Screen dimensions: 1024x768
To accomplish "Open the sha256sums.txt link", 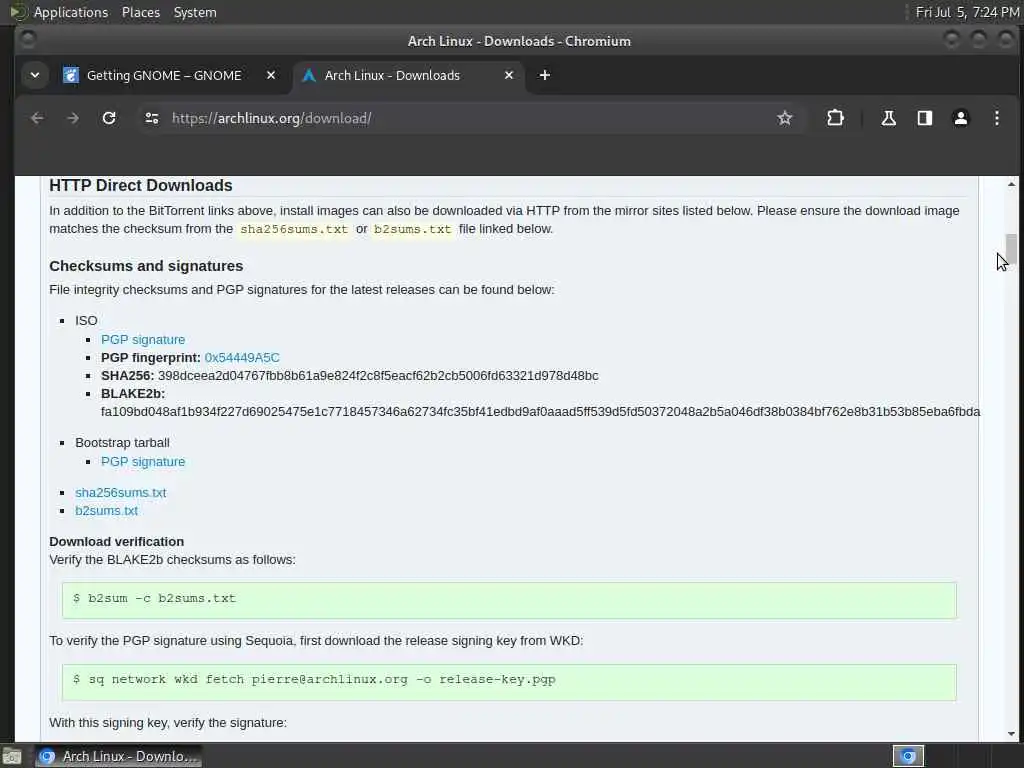I will [121, 492].
